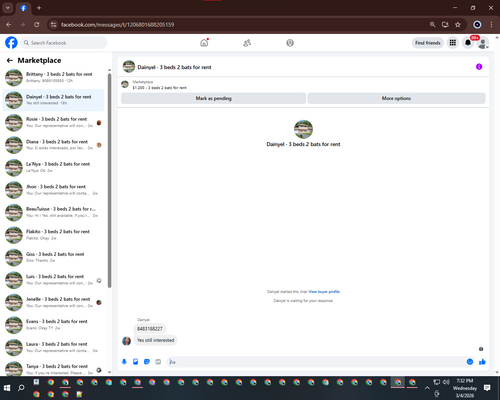Click the zoom magnifier icon in the address bar
This screenshot has height=400, width=500.
[432, 25]
